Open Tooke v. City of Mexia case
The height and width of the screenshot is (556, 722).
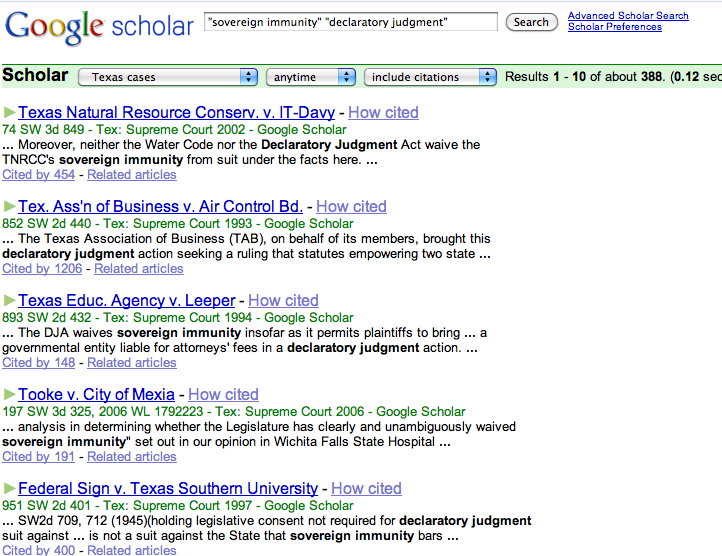click(96, 394)
